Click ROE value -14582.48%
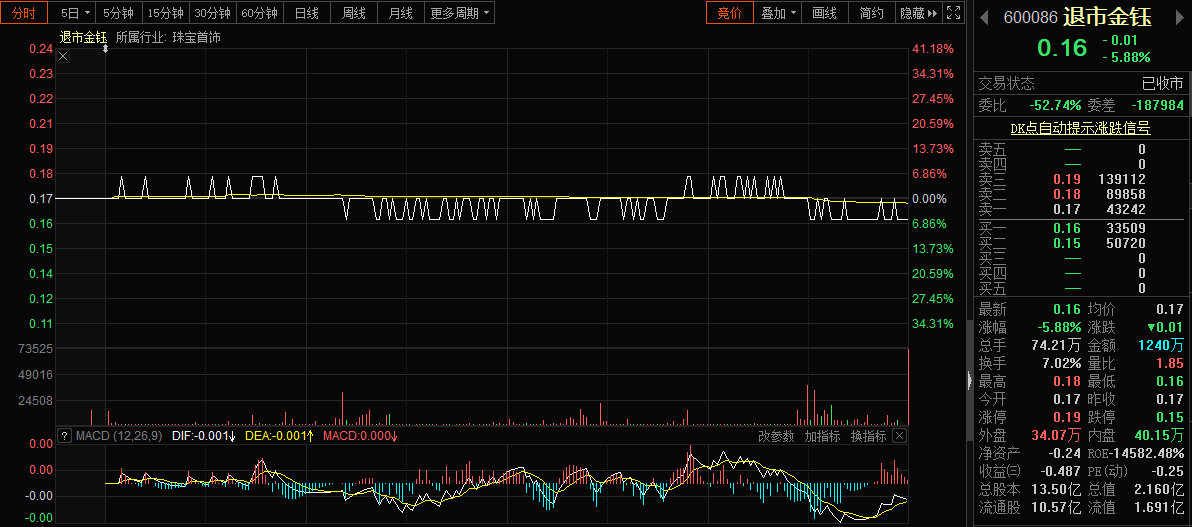This screenshot has height=527, width=1192. [1148, 454]
